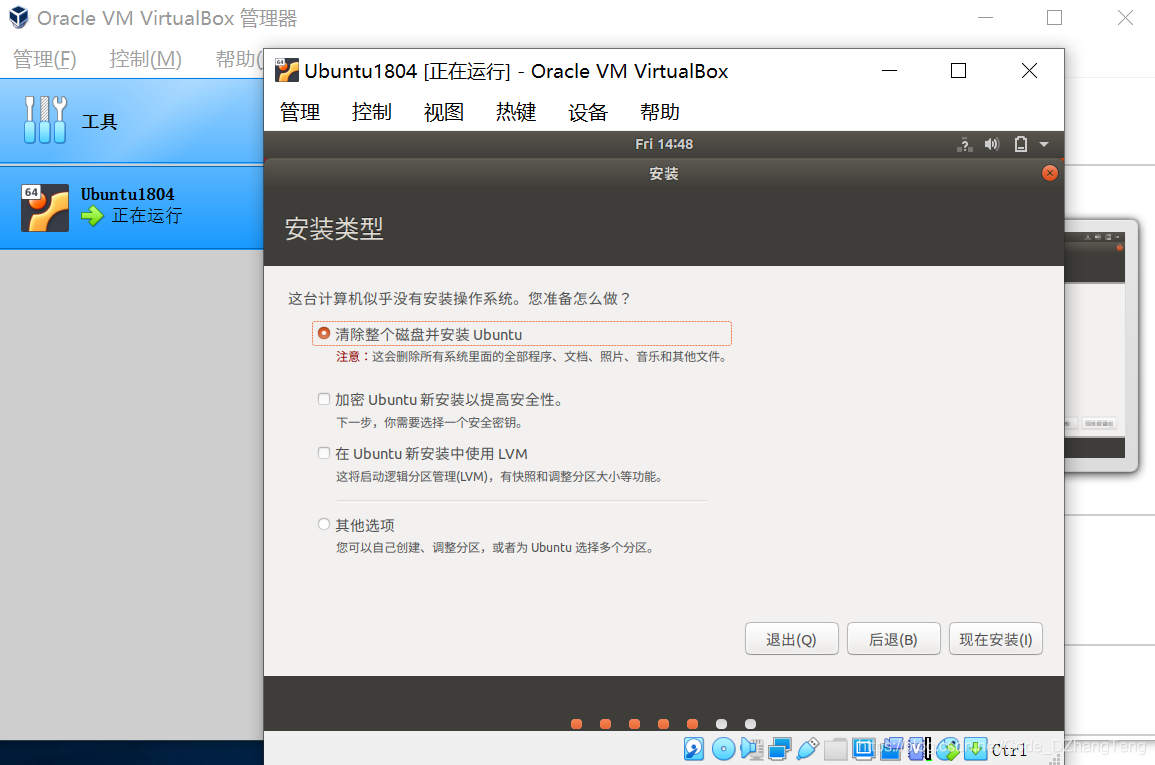
Task: Maximize the Ubuntu1804 VM window
Action: 958,71
